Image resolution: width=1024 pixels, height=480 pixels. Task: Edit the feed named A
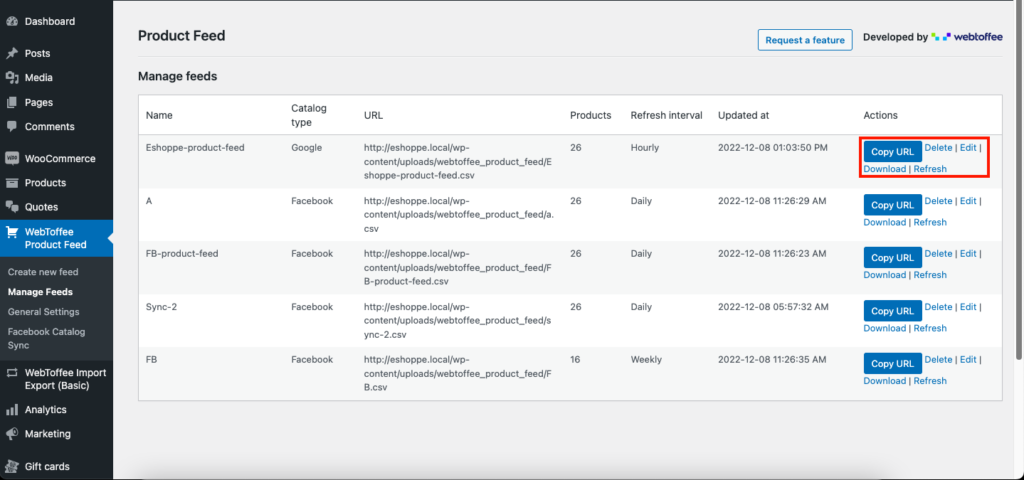coord(968,200)
